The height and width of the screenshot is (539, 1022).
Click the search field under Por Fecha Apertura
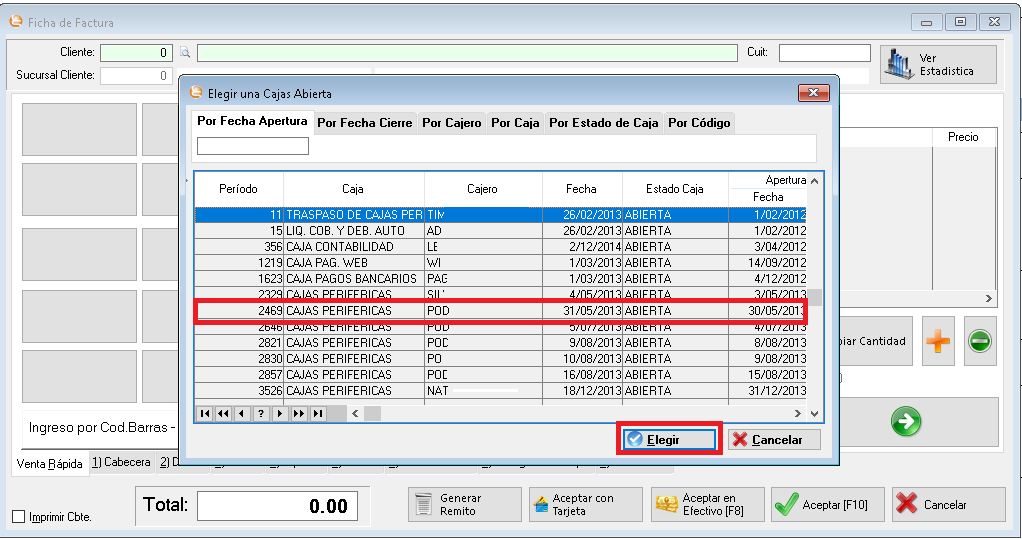253,147
